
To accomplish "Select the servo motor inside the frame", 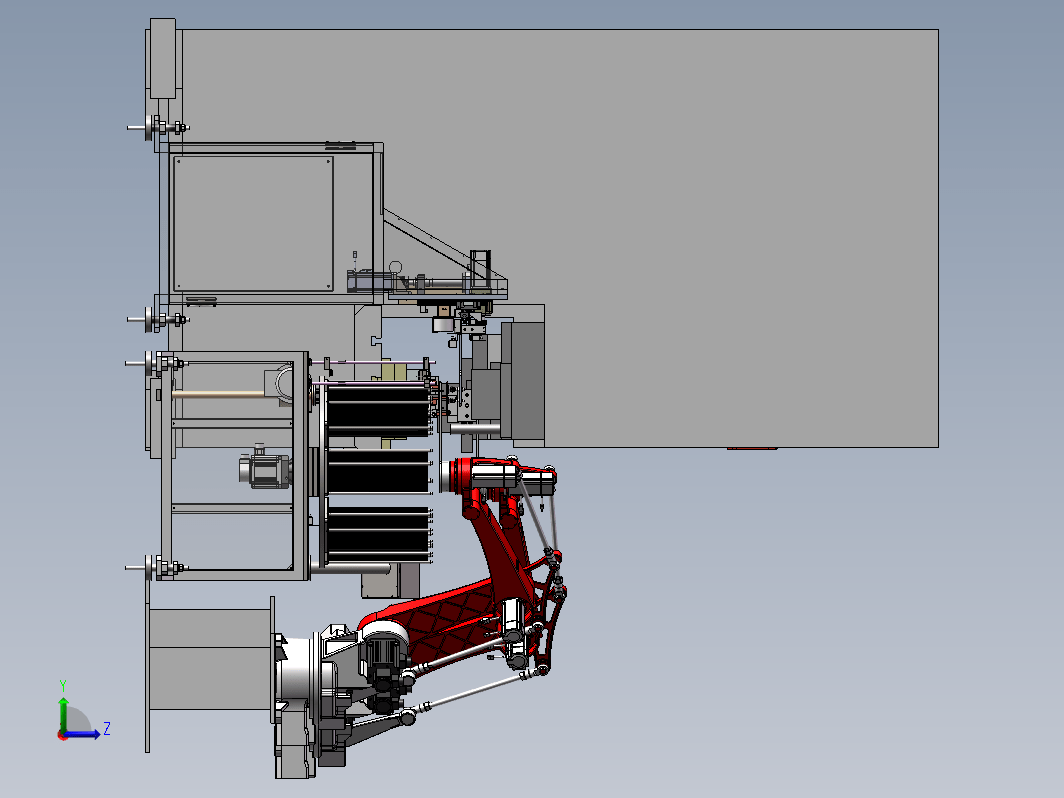I will (265, 468).
